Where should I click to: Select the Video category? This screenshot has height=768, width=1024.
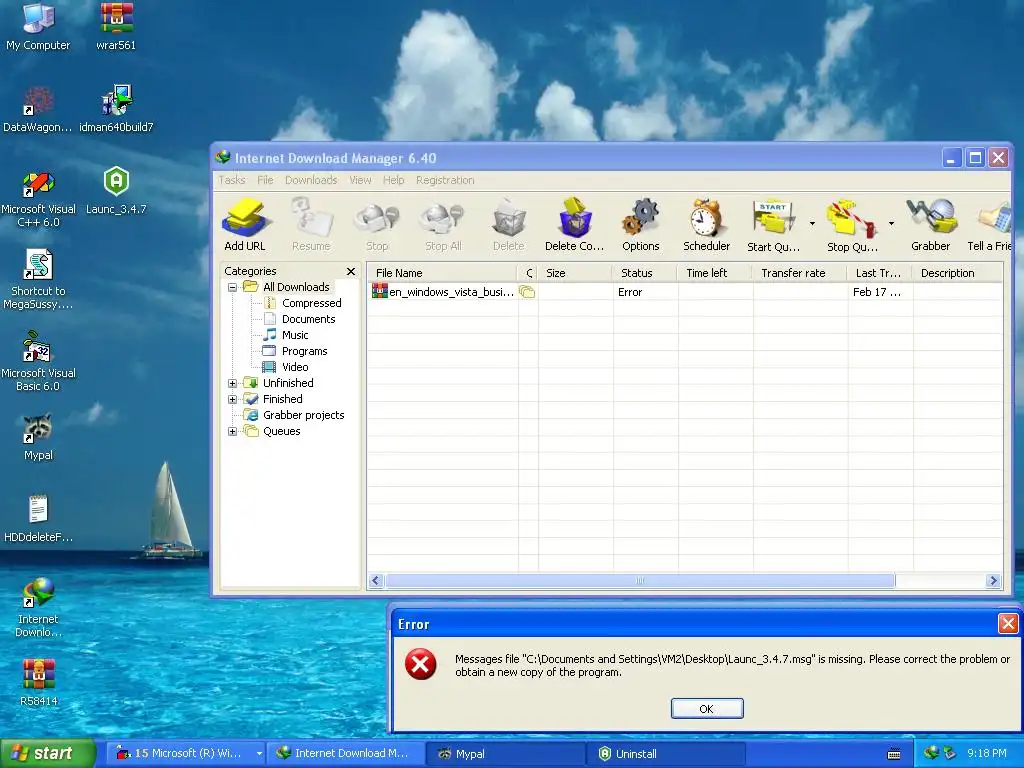(295, 367)
